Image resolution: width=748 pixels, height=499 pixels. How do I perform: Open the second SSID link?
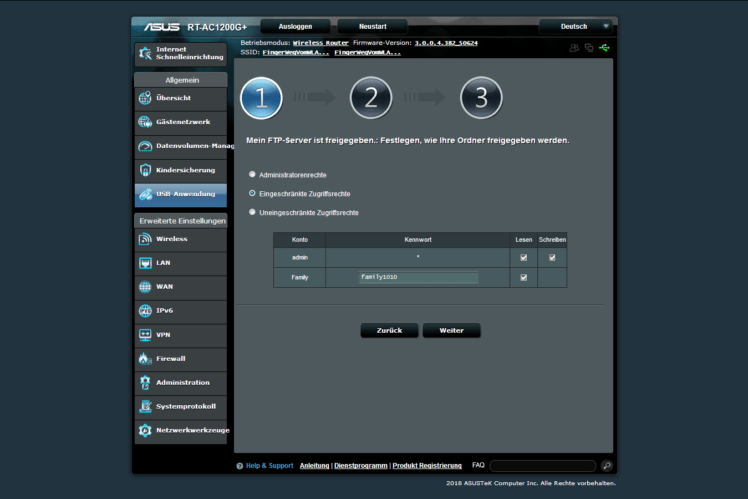coord(367,52)
